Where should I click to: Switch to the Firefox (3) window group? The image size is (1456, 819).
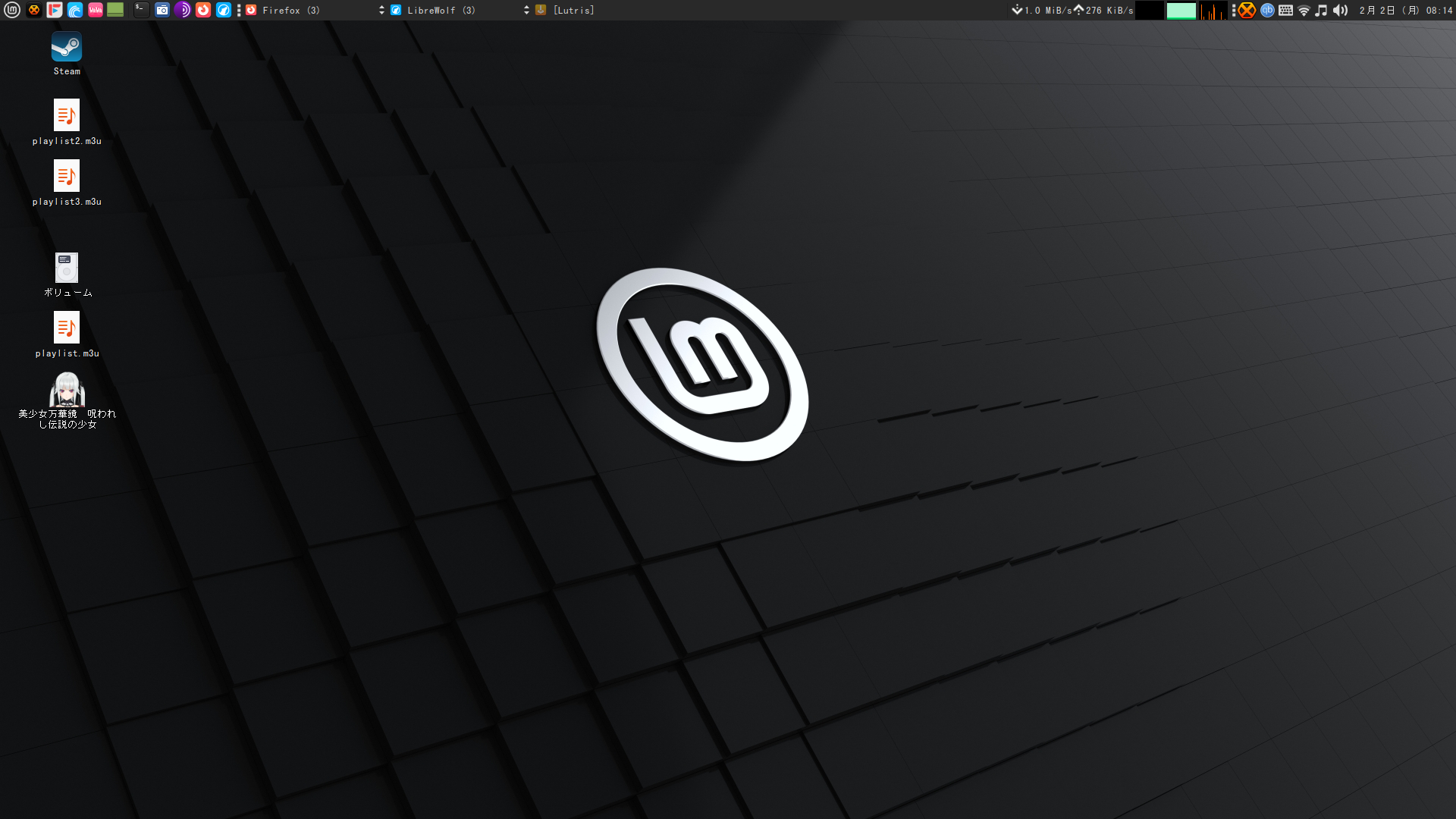pos(291,10)
